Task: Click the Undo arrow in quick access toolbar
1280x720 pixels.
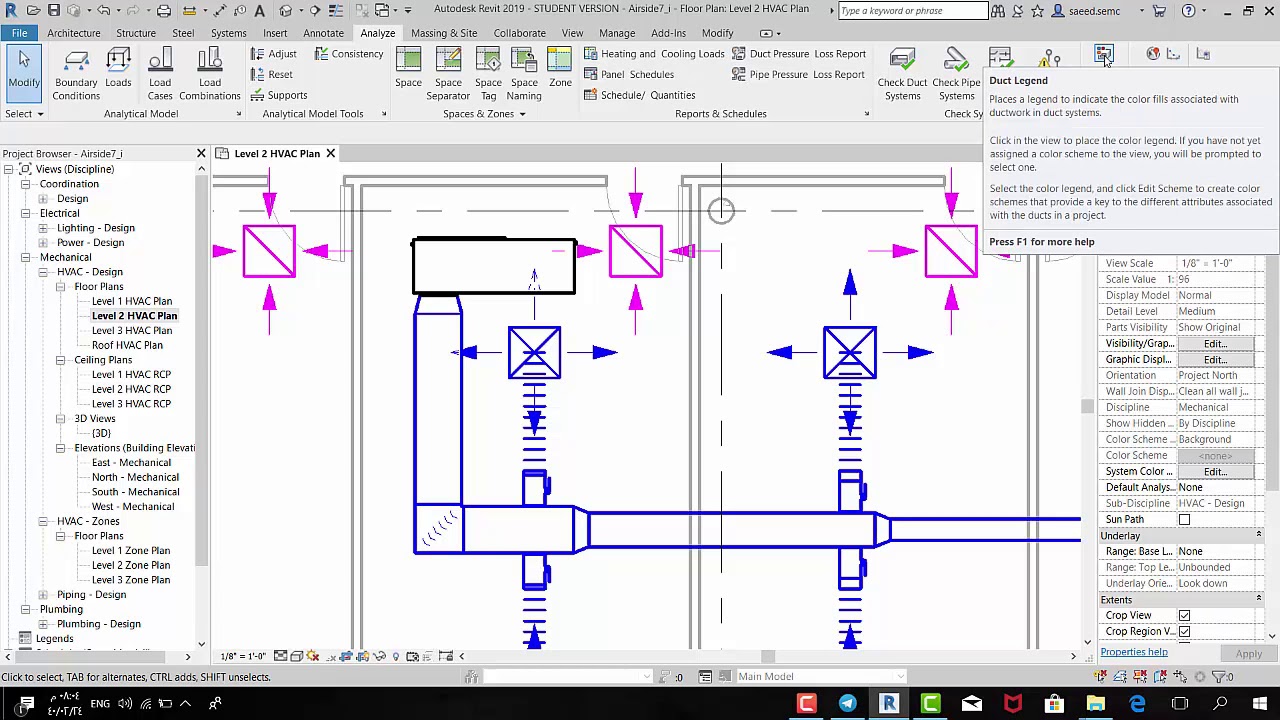Action: pos(103,11)
